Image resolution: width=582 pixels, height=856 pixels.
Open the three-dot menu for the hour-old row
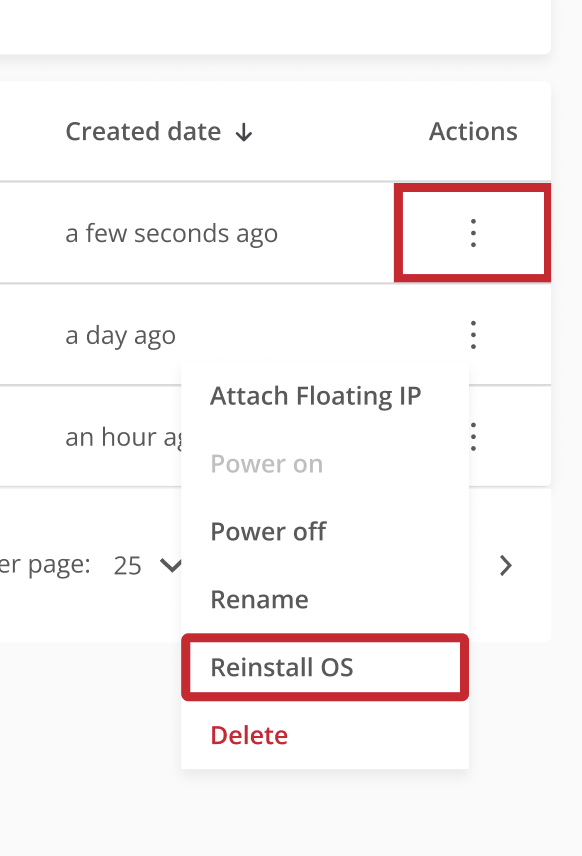pos(473,437)
